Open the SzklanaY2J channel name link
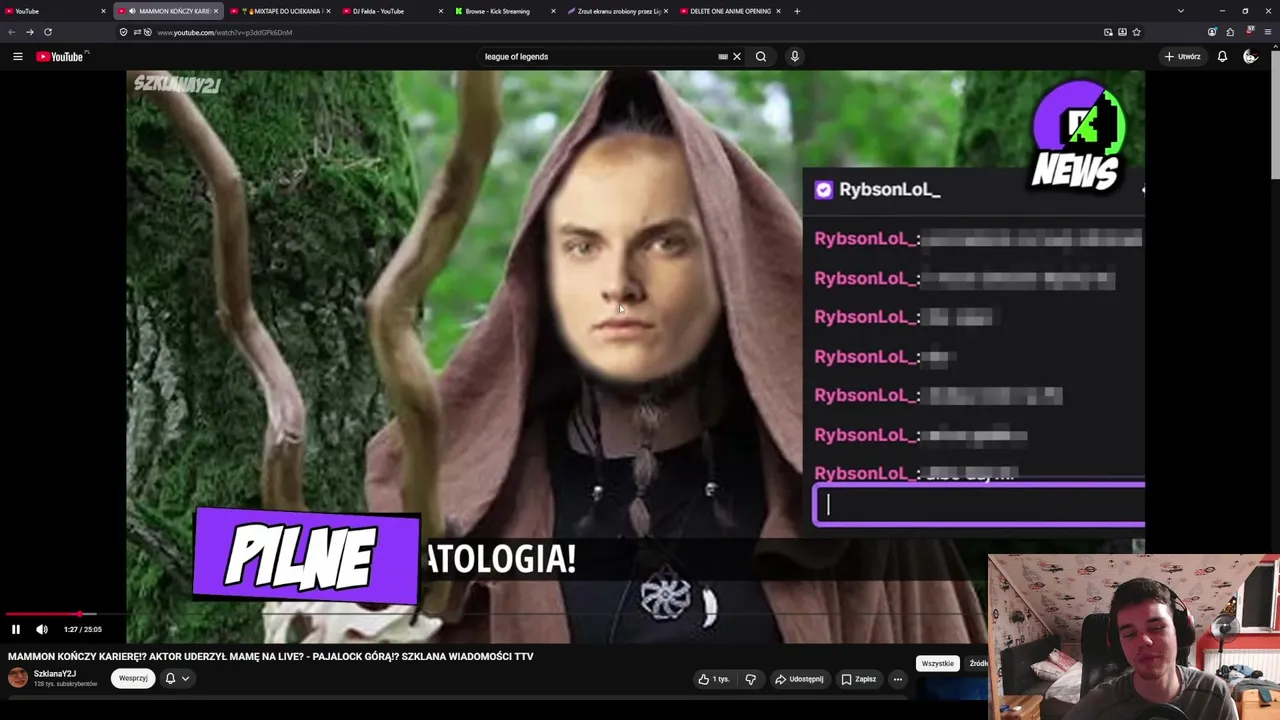This screenshot has height=720, width=1280. pos(55,674)
